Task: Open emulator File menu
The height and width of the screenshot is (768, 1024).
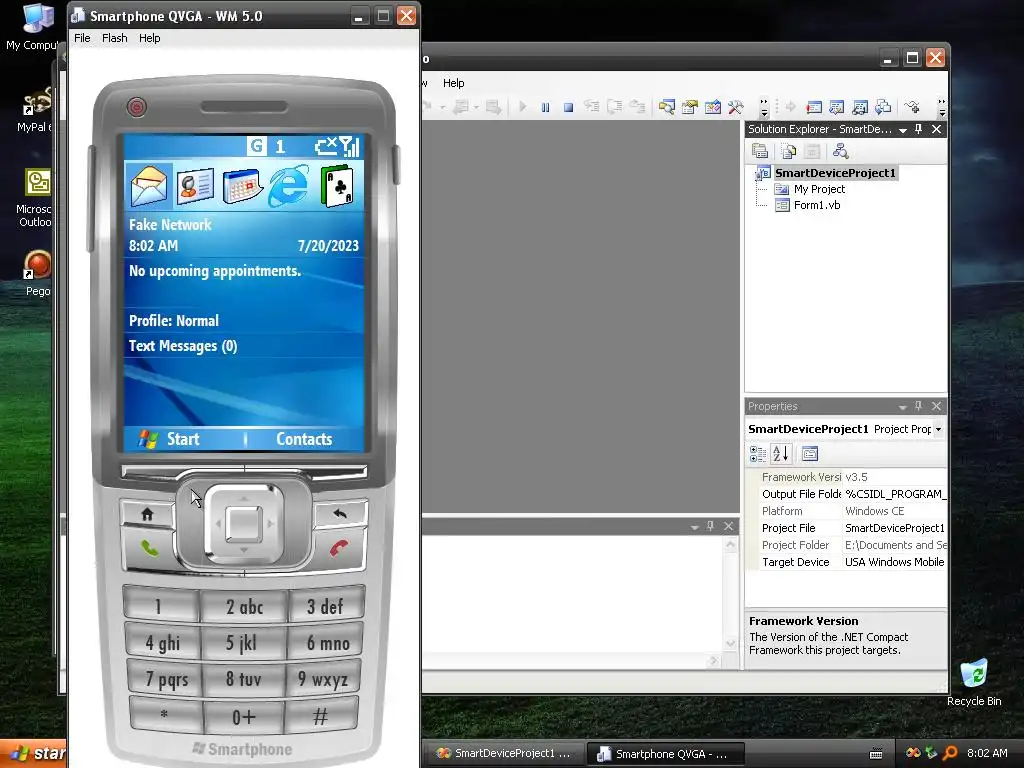Action: pos(82,38)
